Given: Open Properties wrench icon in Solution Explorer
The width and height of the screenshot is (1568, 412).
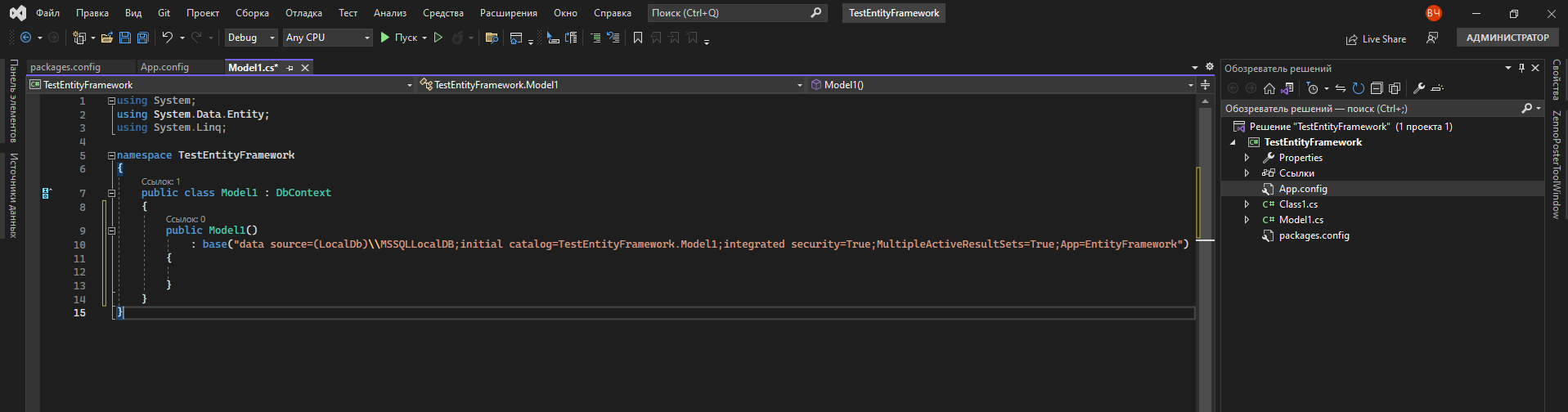Looking at the screenshot, I should click(x=1419, y=88).
